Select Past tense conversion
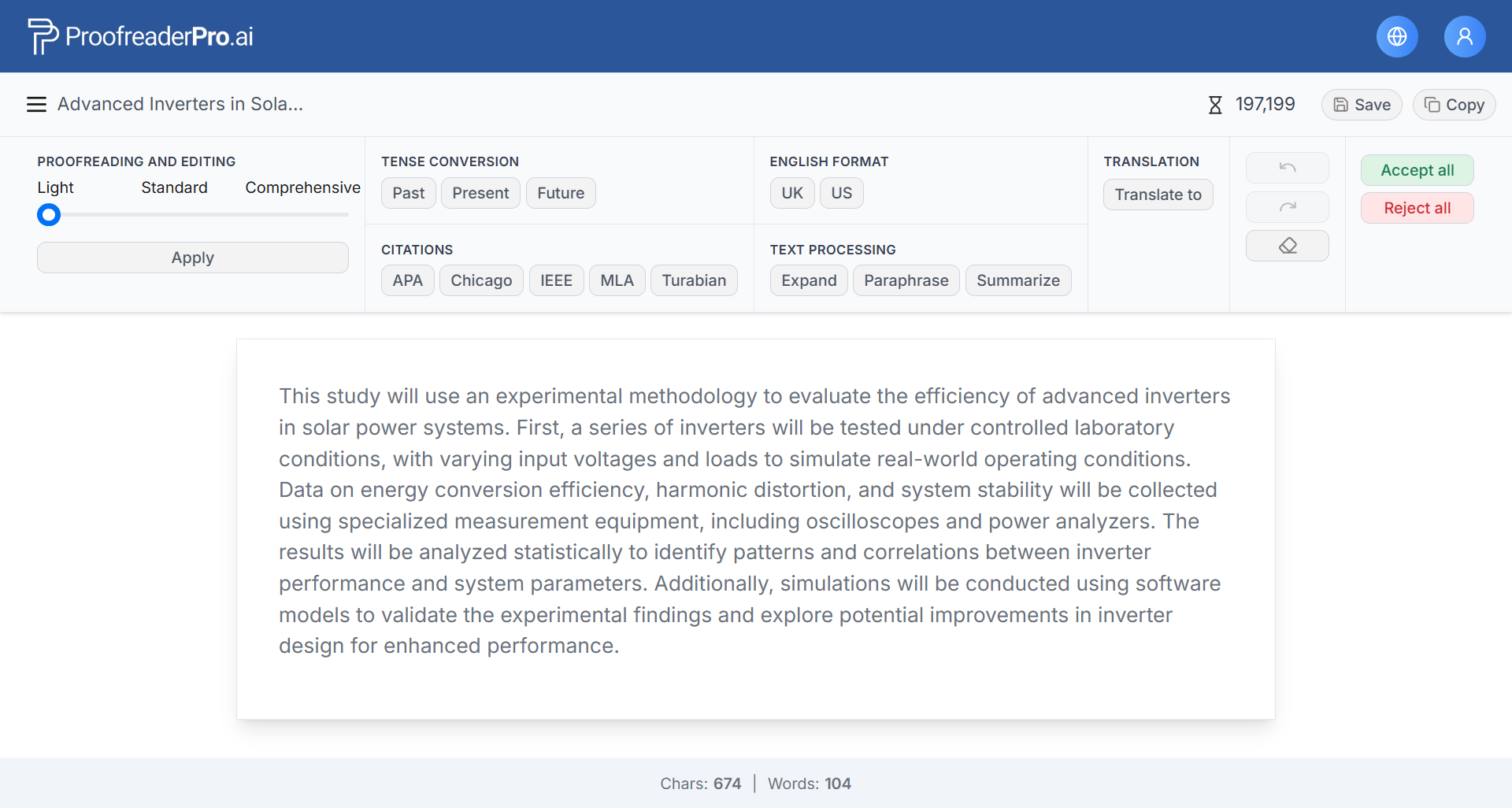Viewport: 1512px width, 808px height. (408, 193)
